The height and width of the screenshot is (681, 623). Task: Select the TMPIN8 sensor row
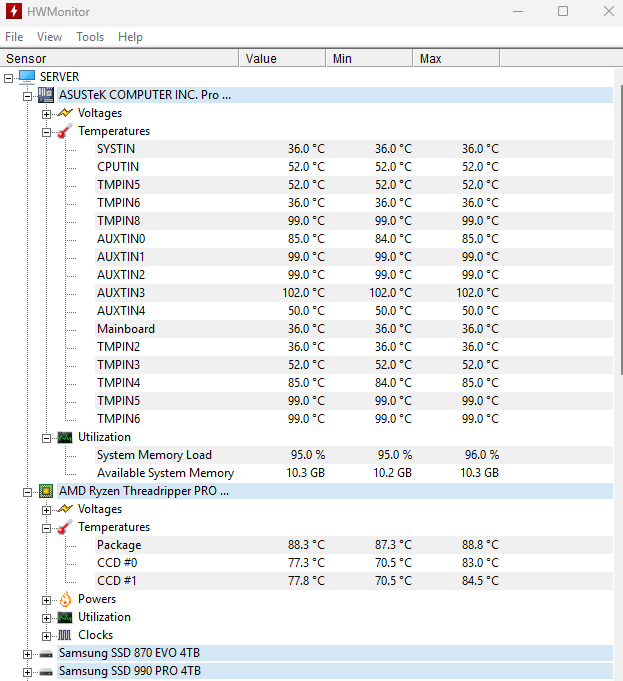coord(354,221)
